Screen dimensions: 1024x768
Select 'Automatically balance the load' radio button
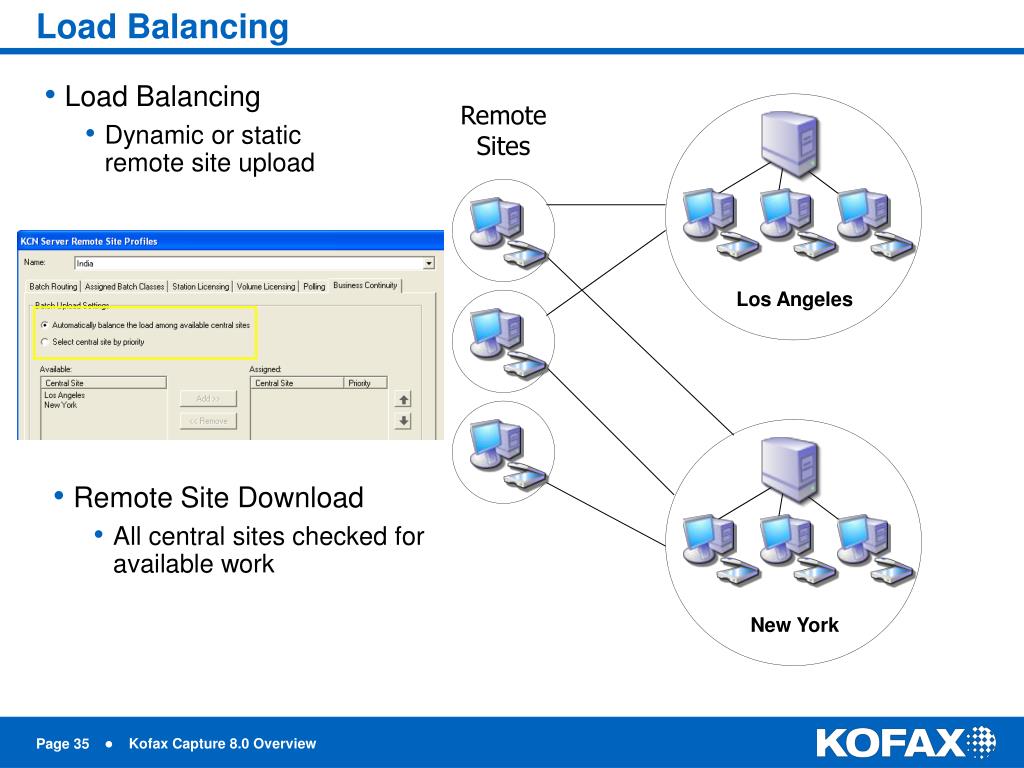click(44, 325)
